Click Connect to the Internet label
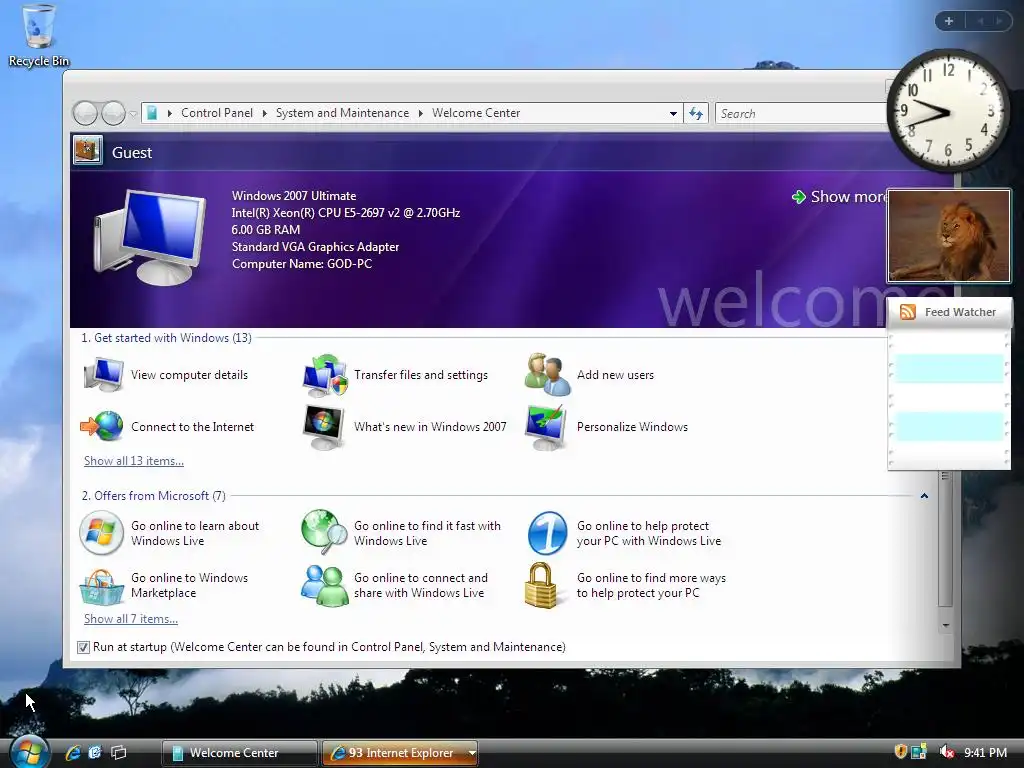Viewport: 1024px width, 768px height. (x=193, y=426)
